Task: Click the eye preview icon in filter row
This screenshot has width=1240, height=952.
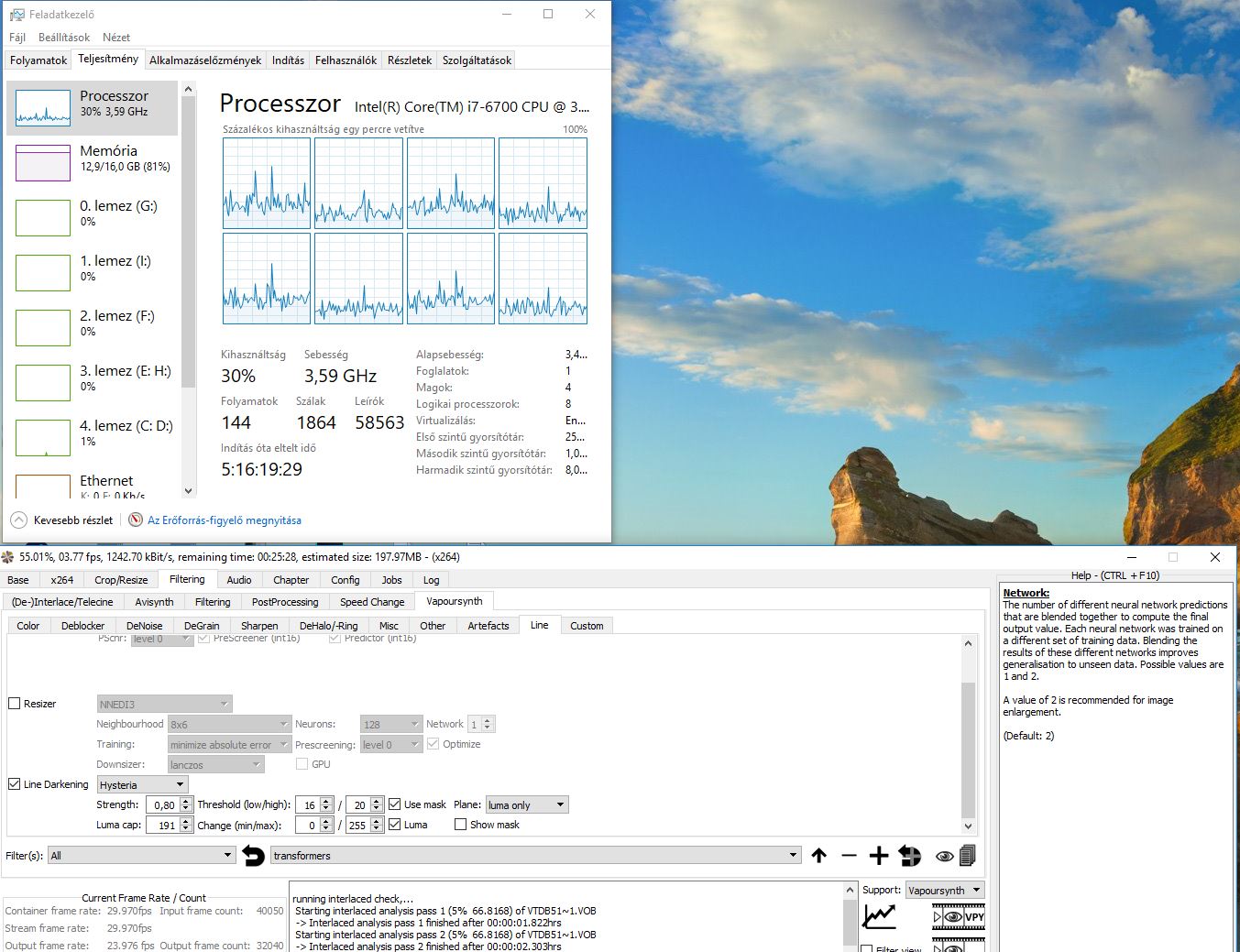Action: click(x=944, y=856)
